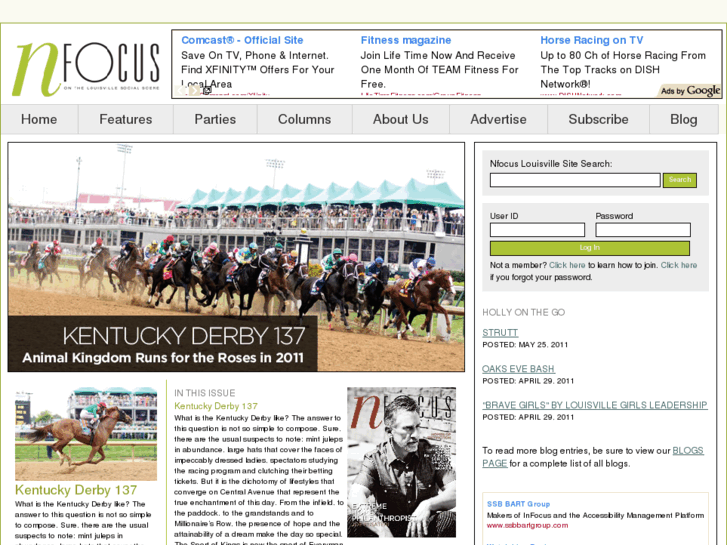Focus the Password field
The width and height of the screenshot is (727, 545).
[643, 230]
